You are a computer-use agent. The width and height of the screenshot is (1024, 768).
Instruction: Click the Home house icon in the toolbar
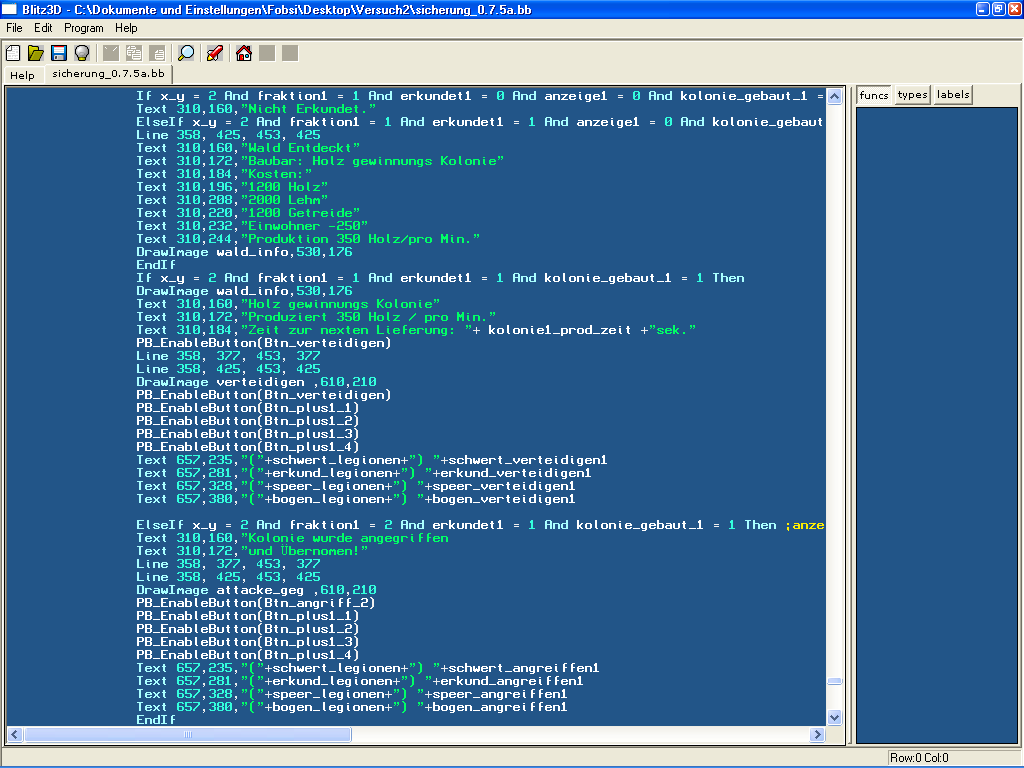click(244, 53)
